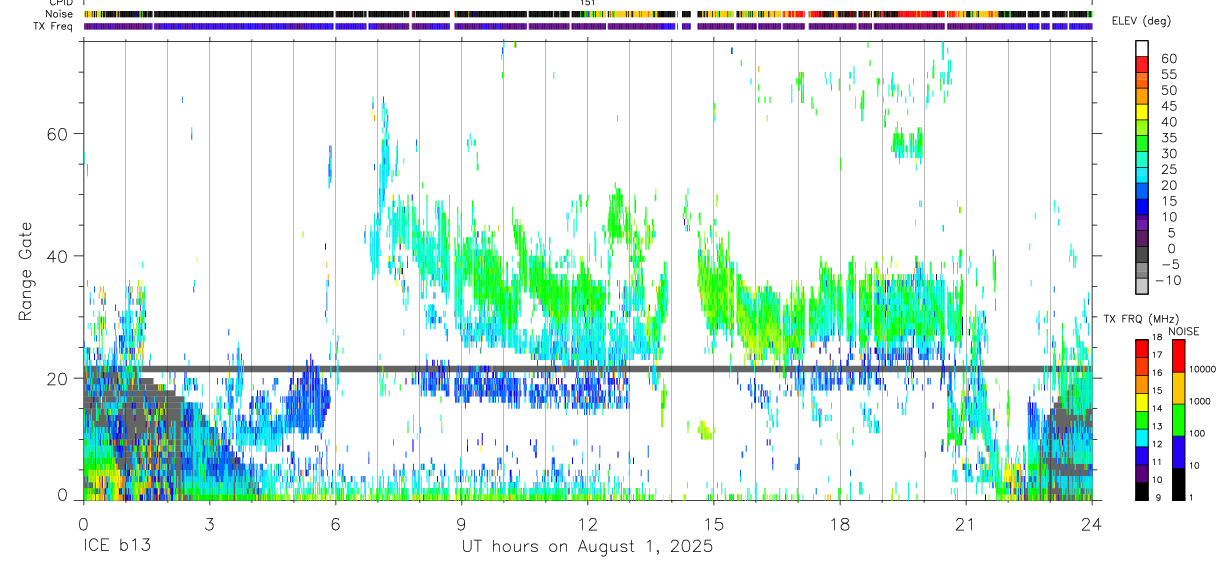Viewport: 1228px width, 567px height.
Task: Click the blue cell of NOISE bar
Action: point(1178,452)
